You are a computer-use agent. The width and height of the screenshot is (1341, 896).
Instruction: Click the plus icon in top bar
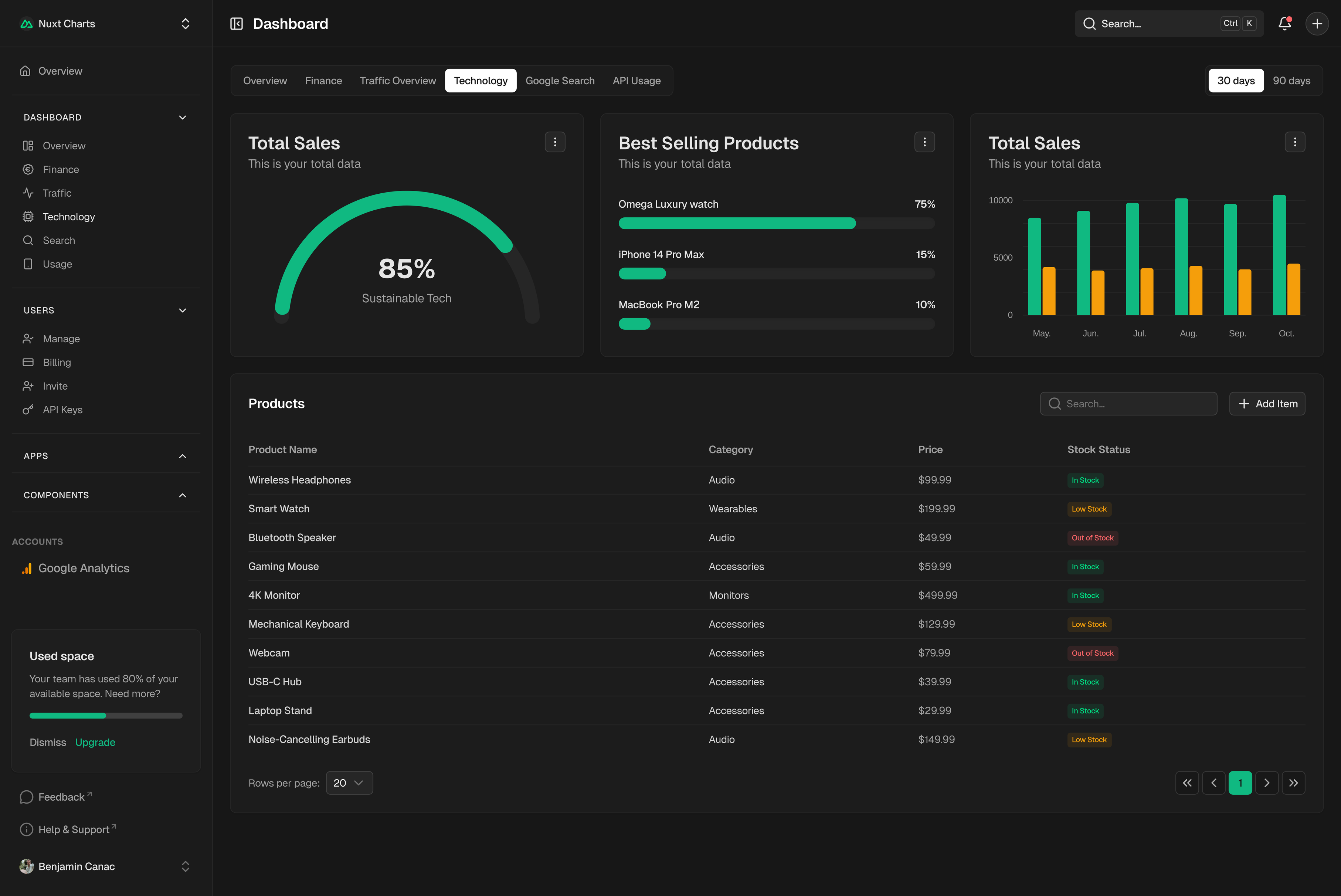point(1317,23)
